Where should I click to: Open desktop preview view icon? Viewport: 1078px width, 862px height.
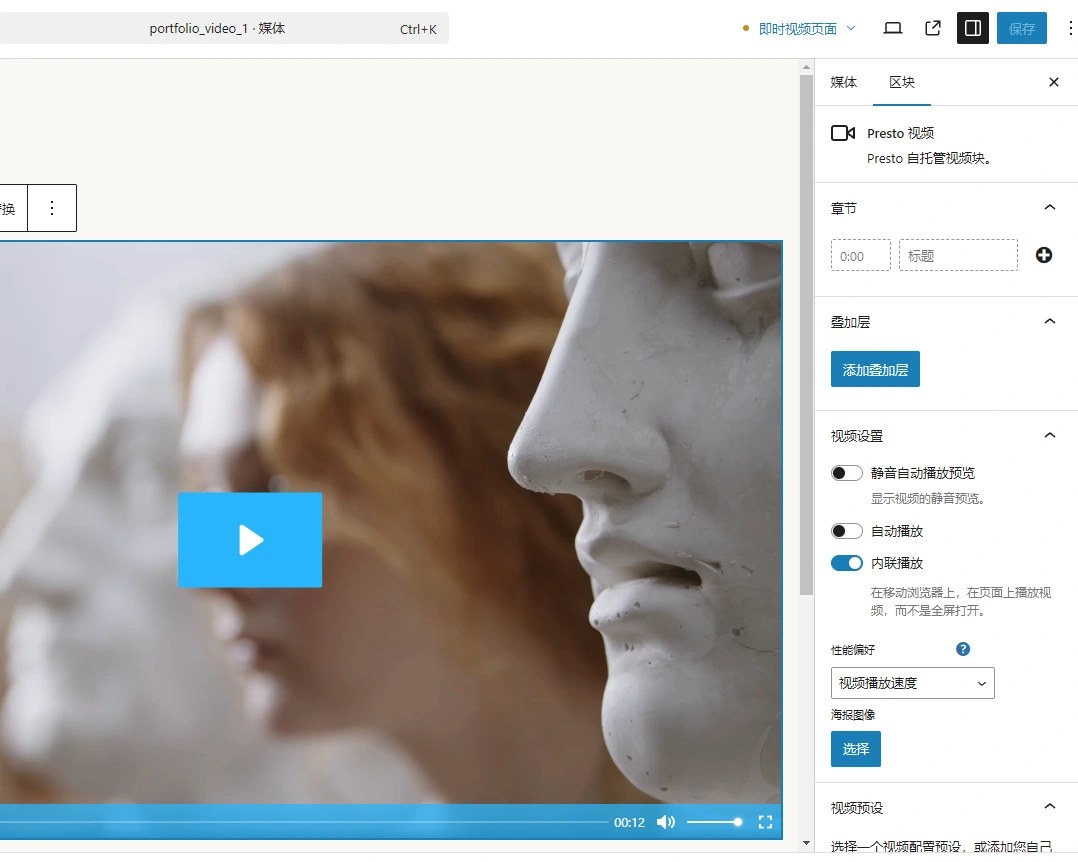pyautogui.click(x=892, y=28)
